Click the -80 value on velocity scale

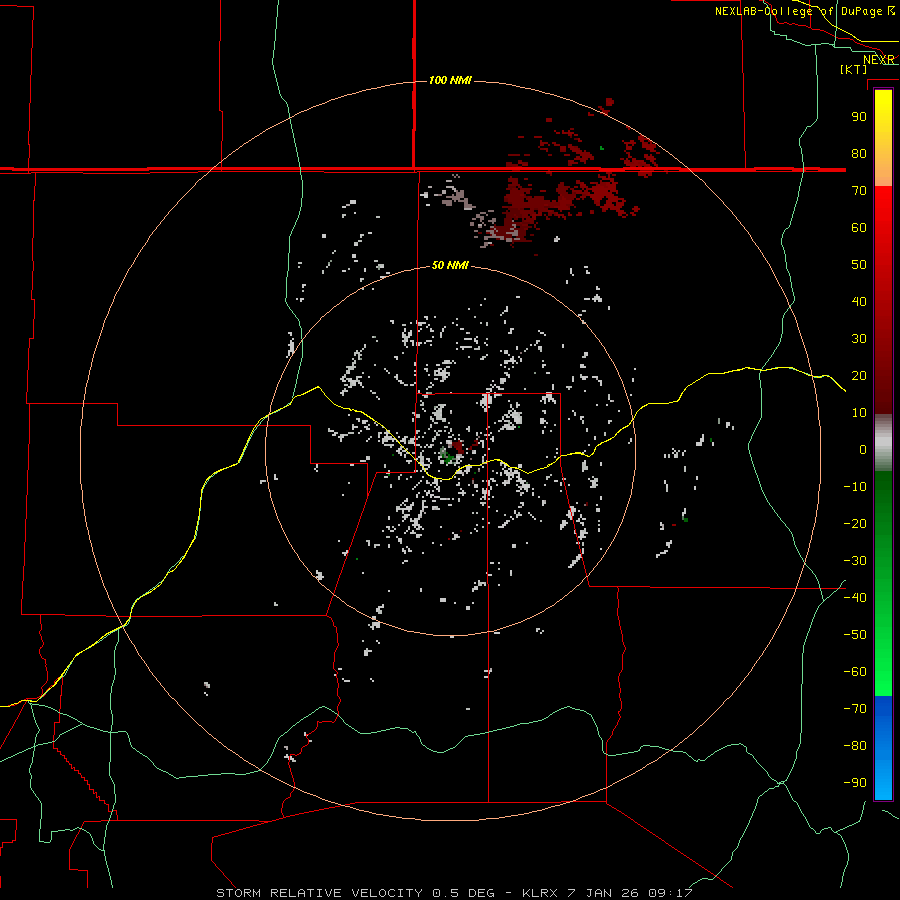(x=855, y=746)
